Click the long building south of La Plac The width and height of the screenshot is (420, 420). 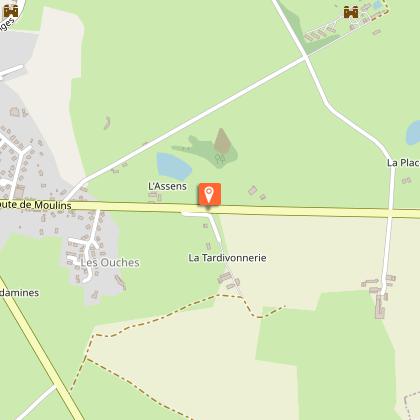point(380,307)
